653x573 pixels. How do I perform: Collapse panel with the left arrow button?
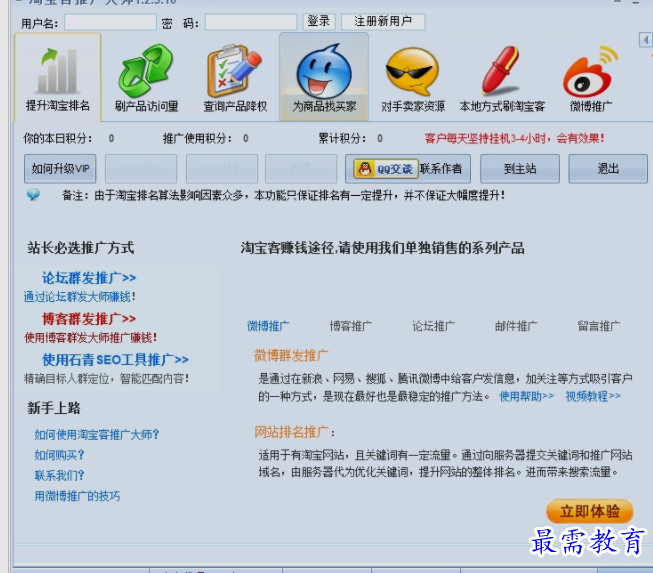646,40
